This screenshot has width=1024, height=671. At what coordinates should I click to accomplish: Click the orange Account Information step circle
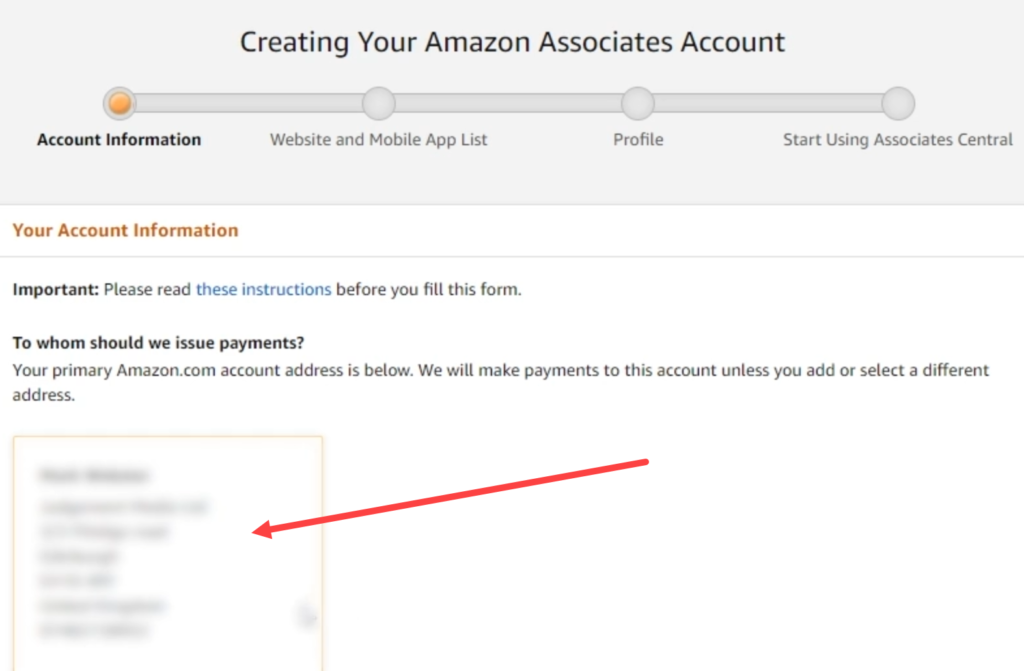[120, 103]
